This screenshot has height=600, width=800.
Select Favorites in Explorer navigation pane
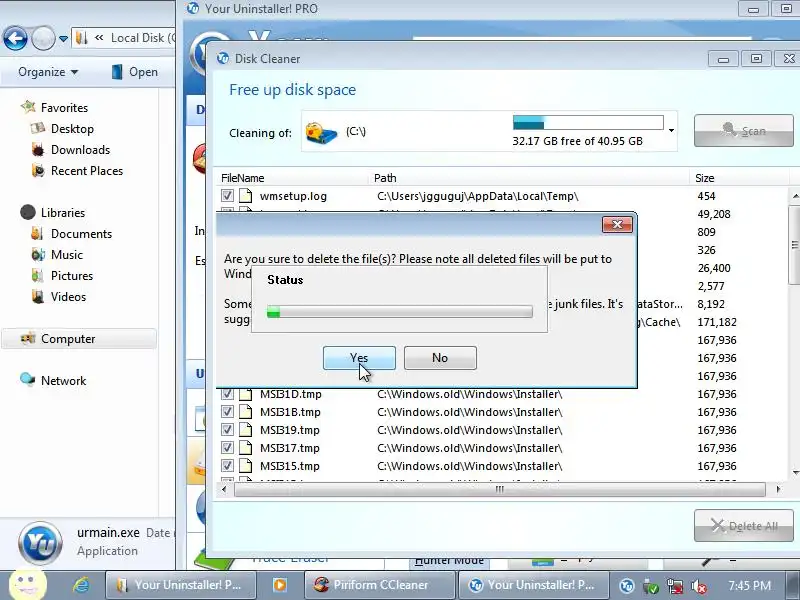point(64,108)
